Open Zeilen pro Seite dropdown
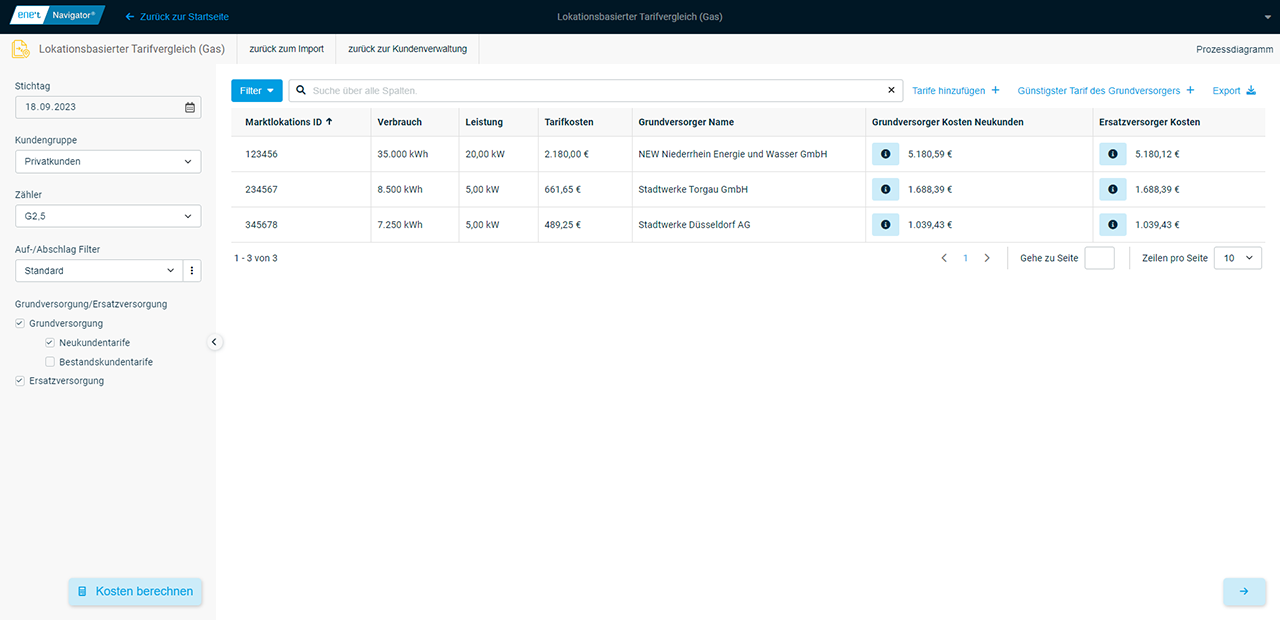The image size is (1280, 620). click(x=1237, y=258)
